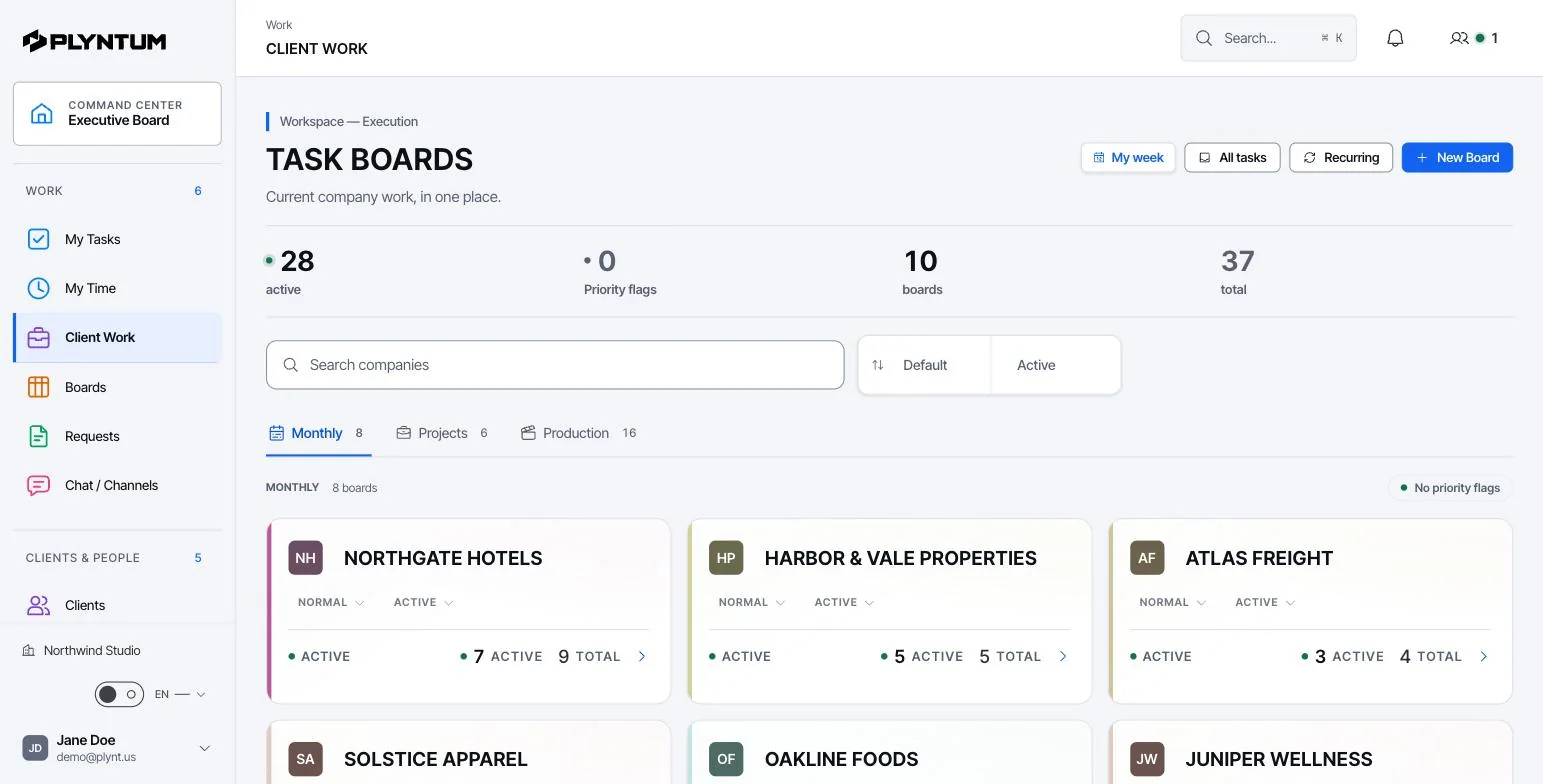Open the notifications bell icon
The image size is (1543, 784).
pos(1395,38)
